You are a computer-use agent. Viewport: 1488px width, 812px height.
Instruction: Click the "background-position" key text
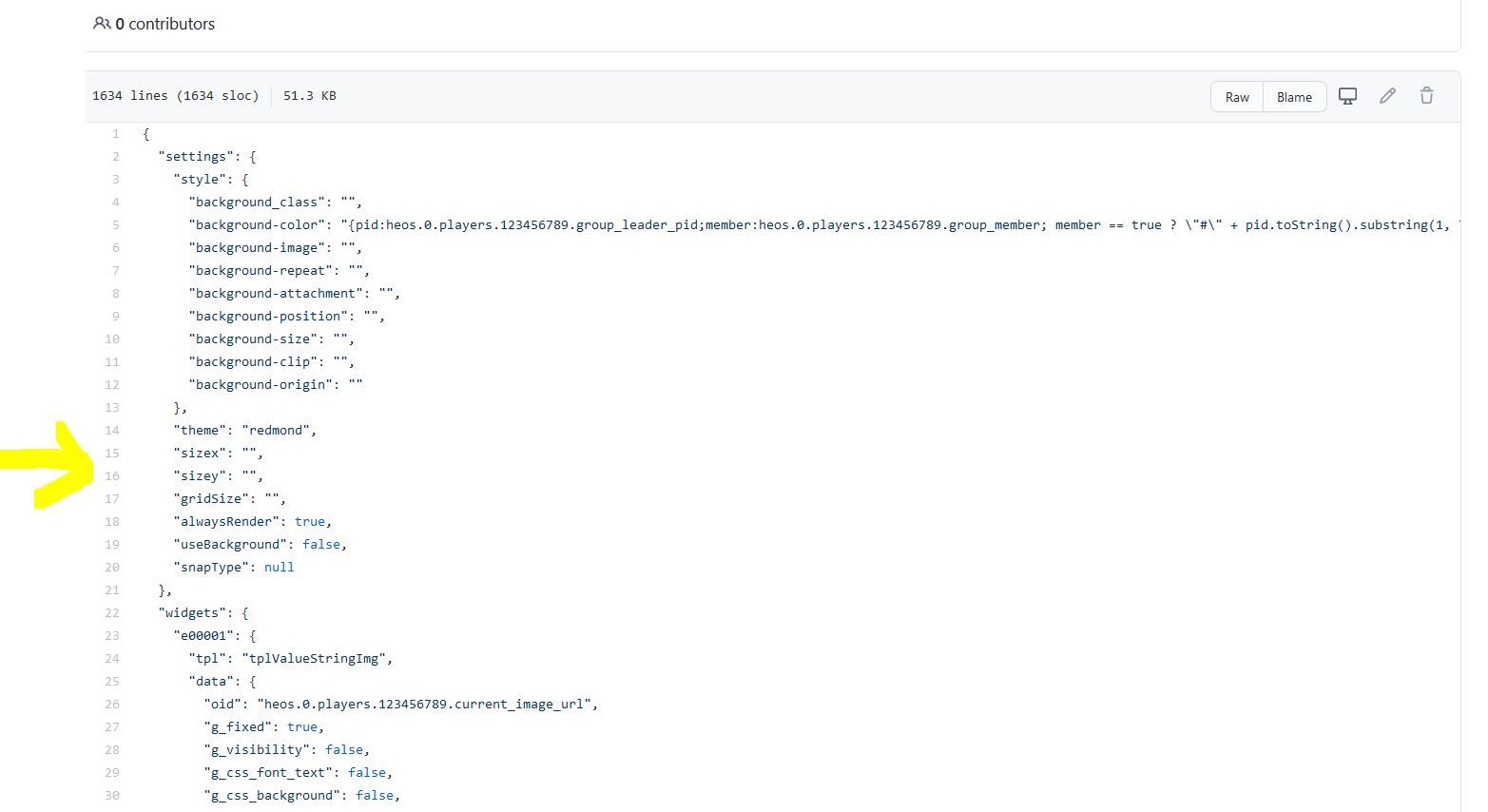click(x=268, y=317)
